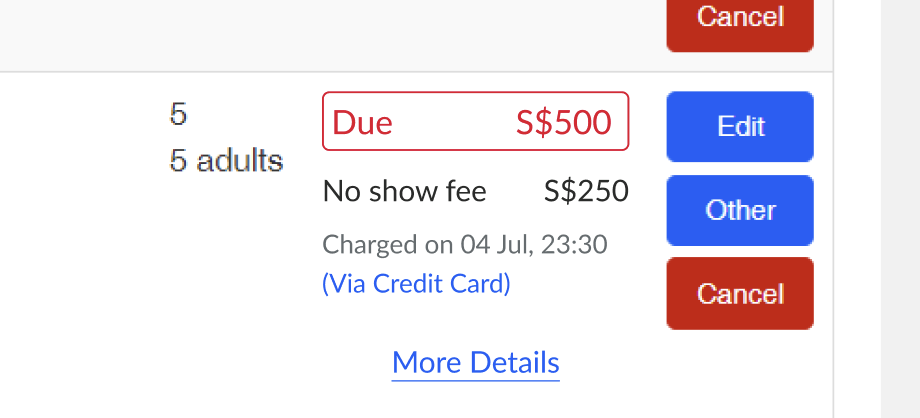This screenshot has height=418, width=920.
Task: Click the (Via Credit Card) link
Action: [416, 284]
